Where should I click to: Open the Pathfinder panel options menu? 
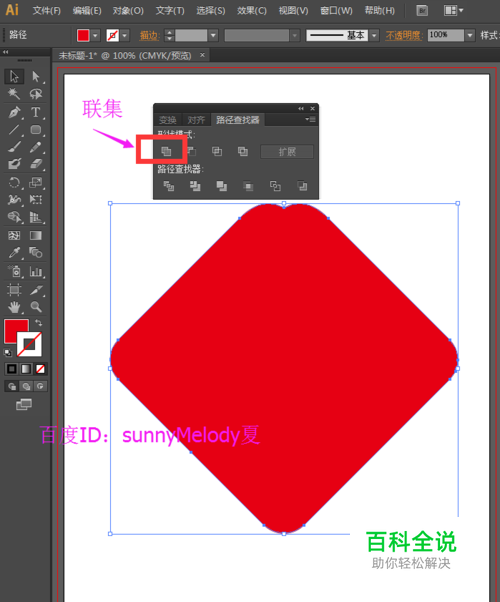311,119
